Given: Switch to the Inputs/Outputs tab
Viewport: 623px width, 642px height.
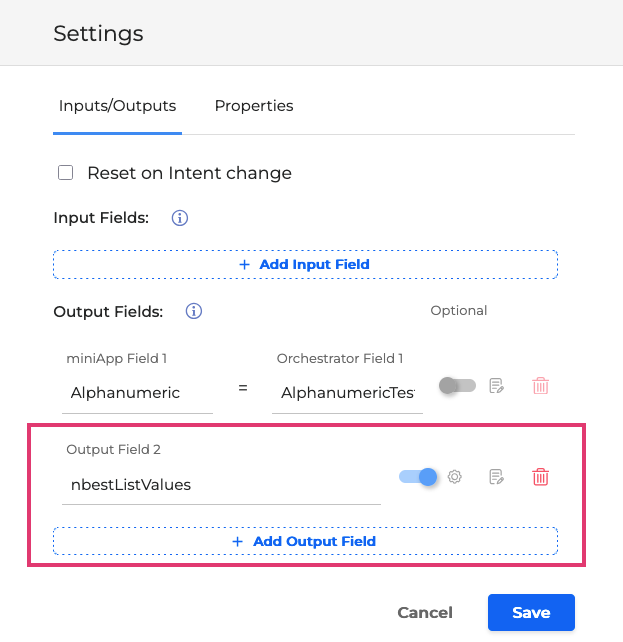Looking at the screenshot, I should coord(117,106).
